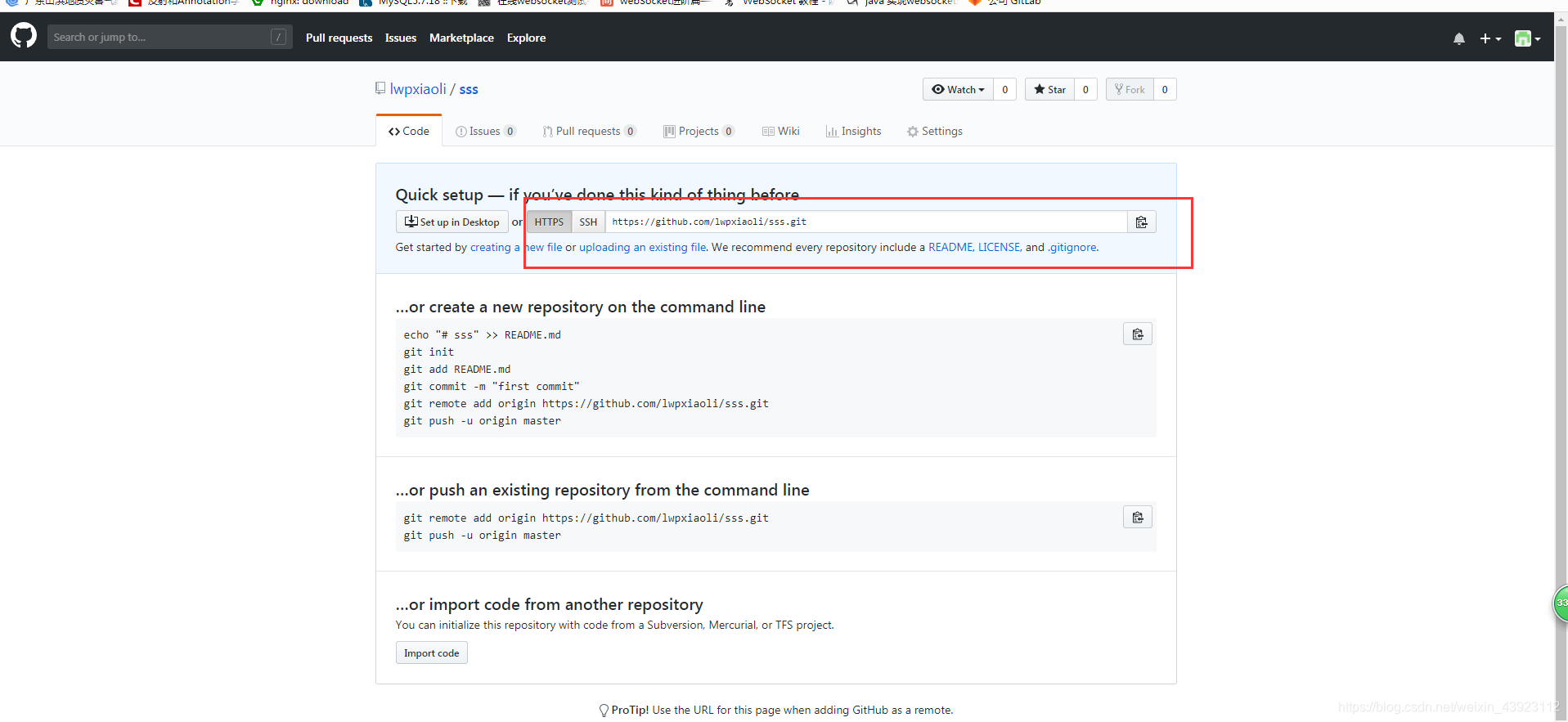Open the sss repository link

pos(469,89)
